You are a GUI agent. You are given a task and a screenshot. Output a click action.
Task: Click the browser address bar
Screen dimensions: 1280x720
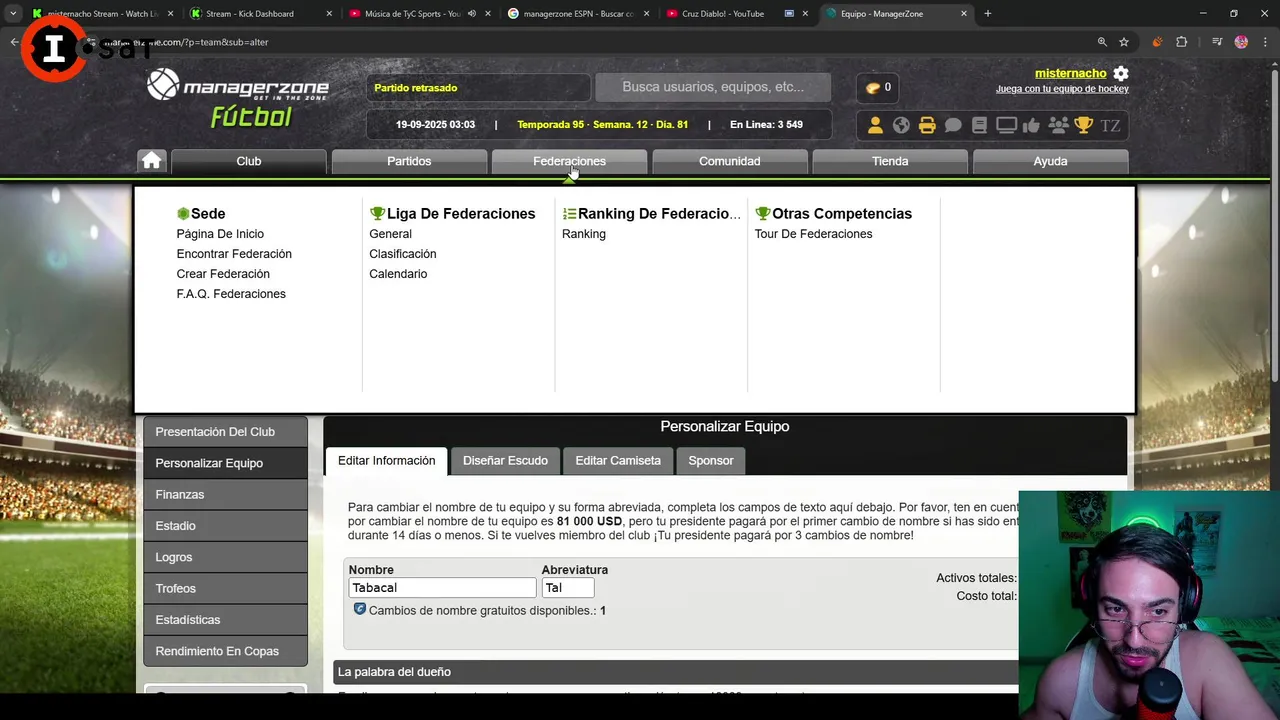click(590, 42)
